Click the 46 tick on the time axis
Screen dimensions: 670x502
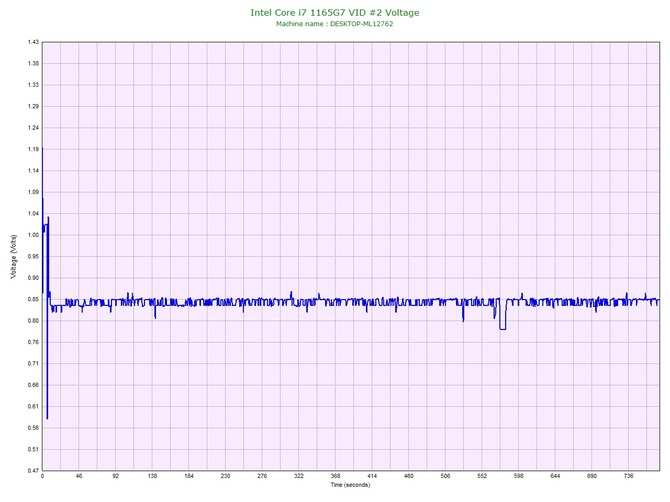coord(79,476)
